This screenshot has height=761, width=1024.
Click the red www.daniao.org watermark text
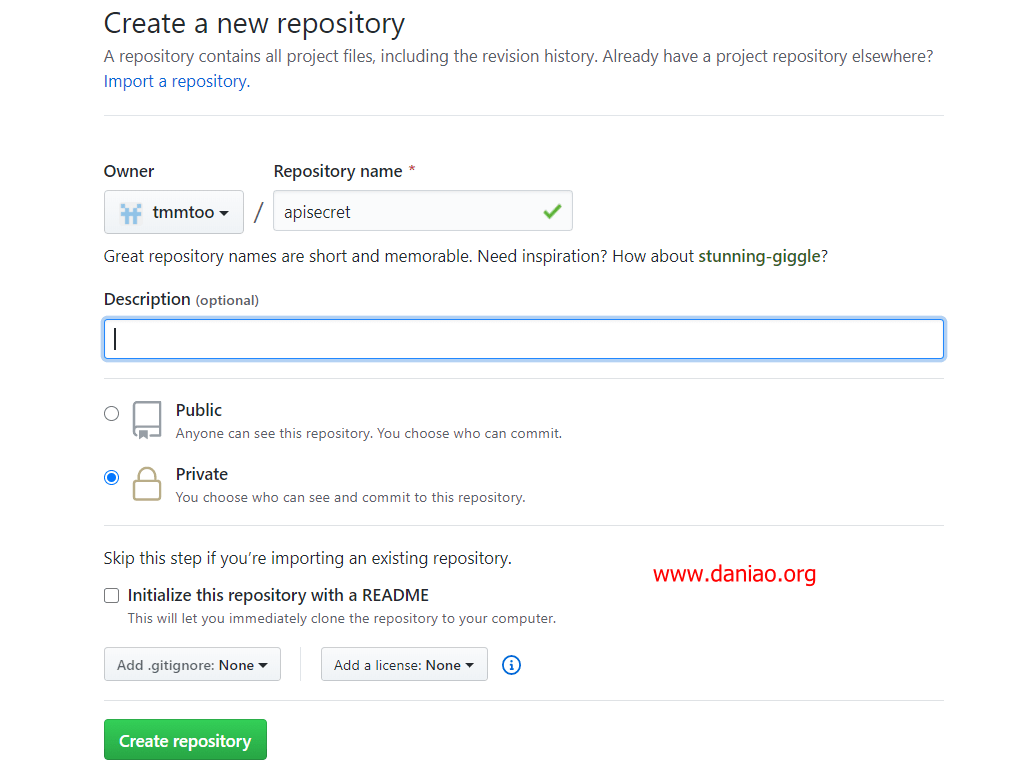(x=734, y=574)
